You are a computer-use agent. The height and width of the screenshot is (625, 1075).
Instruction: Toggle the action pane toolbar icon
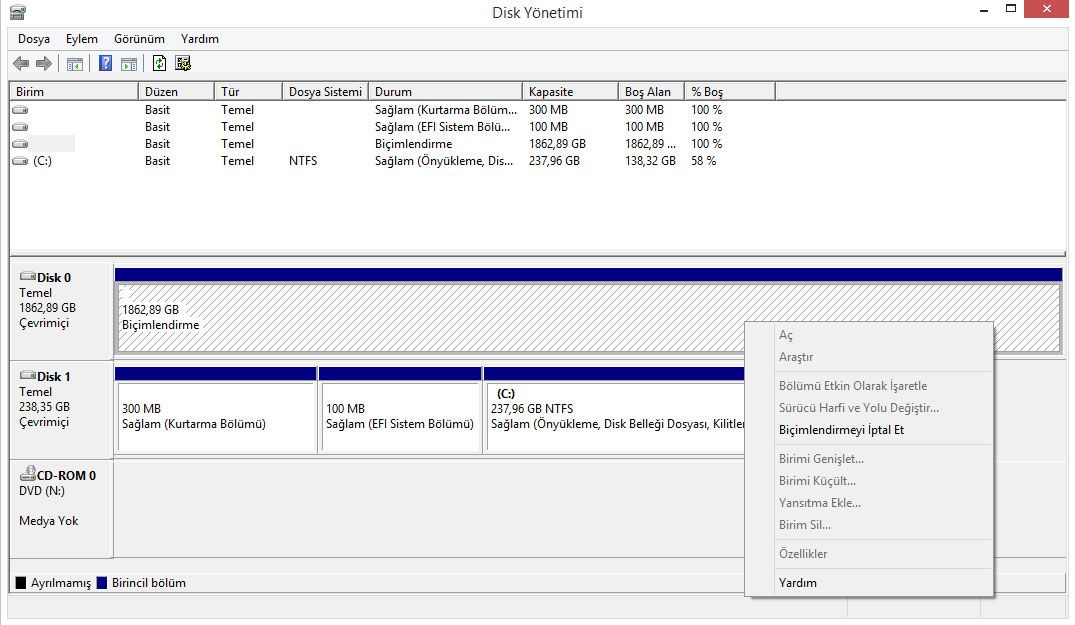pos(129,64)
